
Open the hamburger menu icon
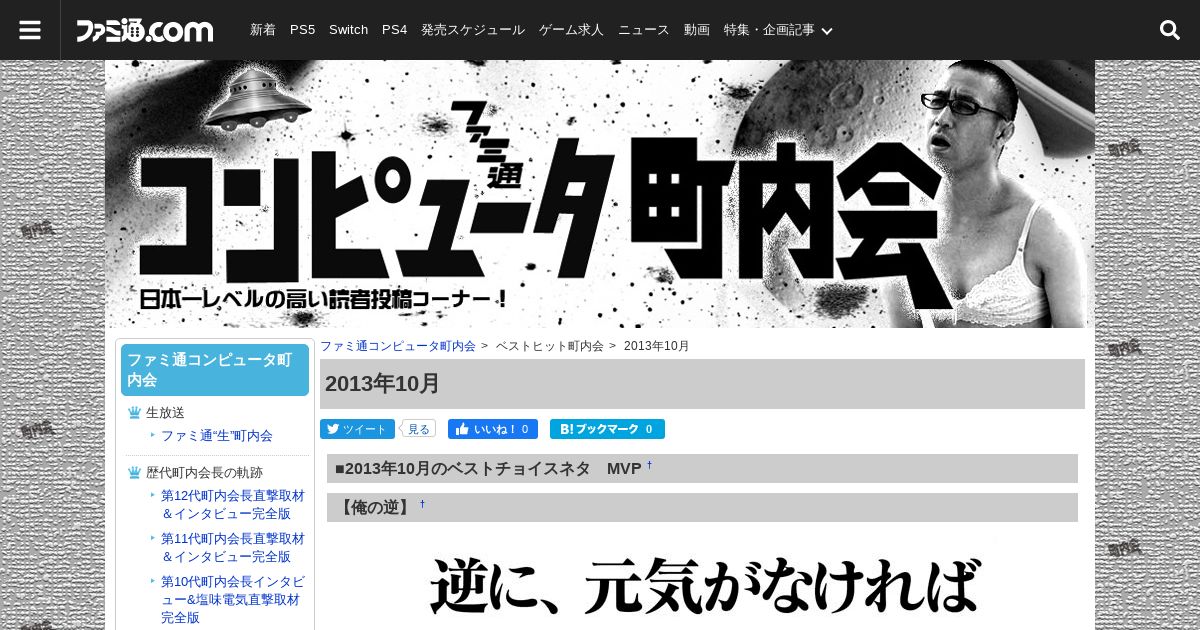30,30
